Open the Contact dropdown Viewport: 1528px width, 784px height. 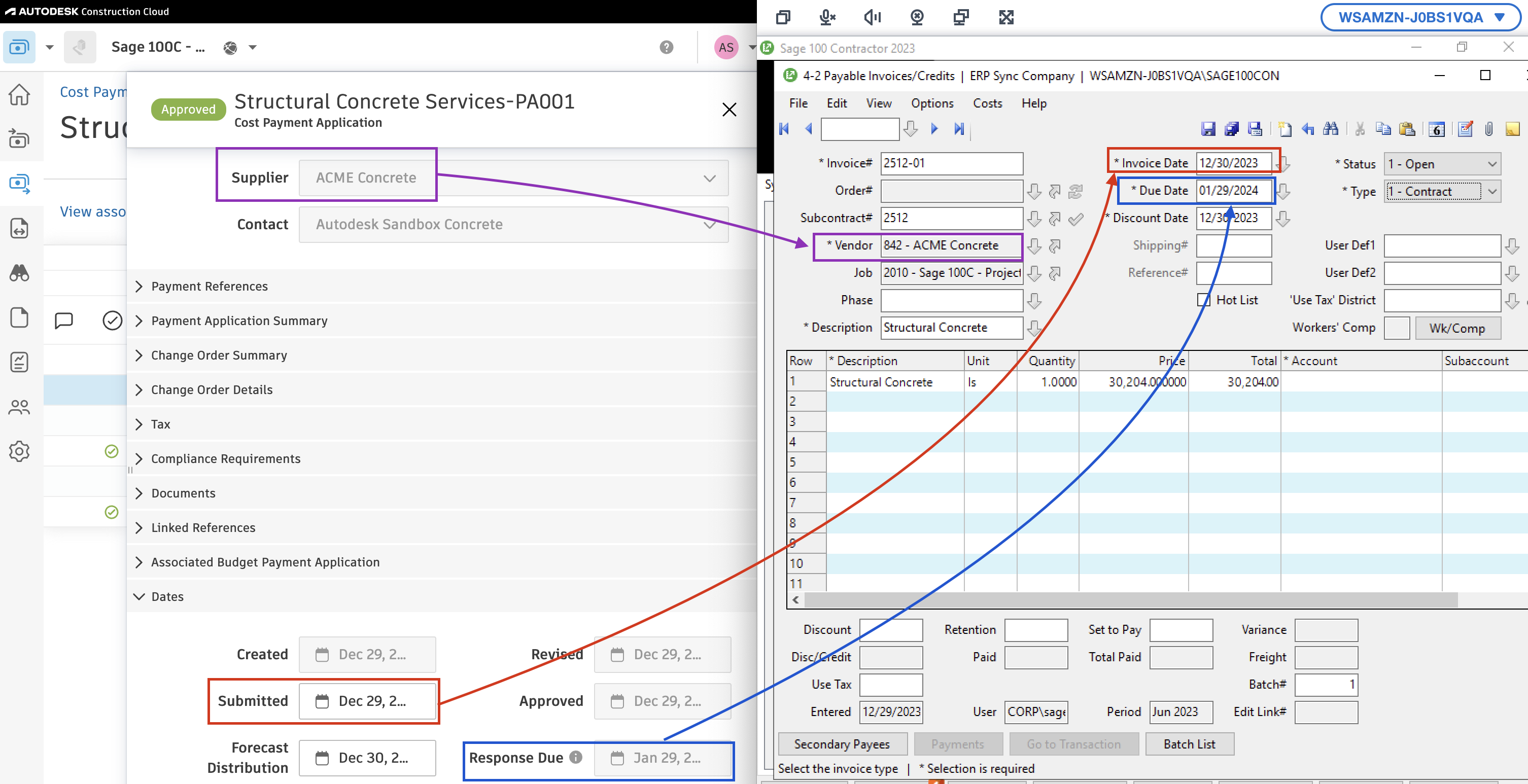[514, 224]
